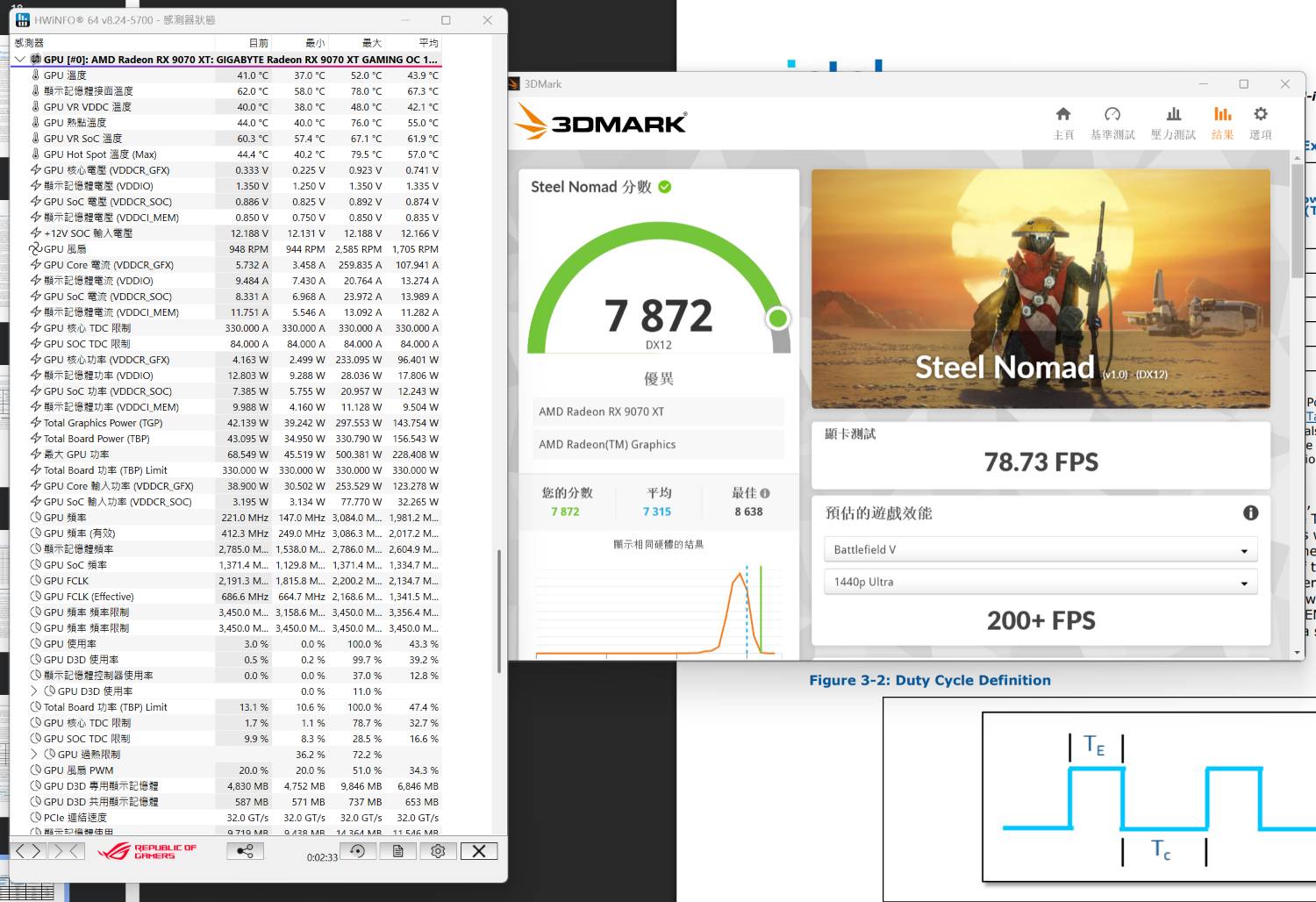This screenshot has width=1316, height=902.
Task: Open the 1440p Ultra resolution dropdown
Action: tap(1041, 582)
